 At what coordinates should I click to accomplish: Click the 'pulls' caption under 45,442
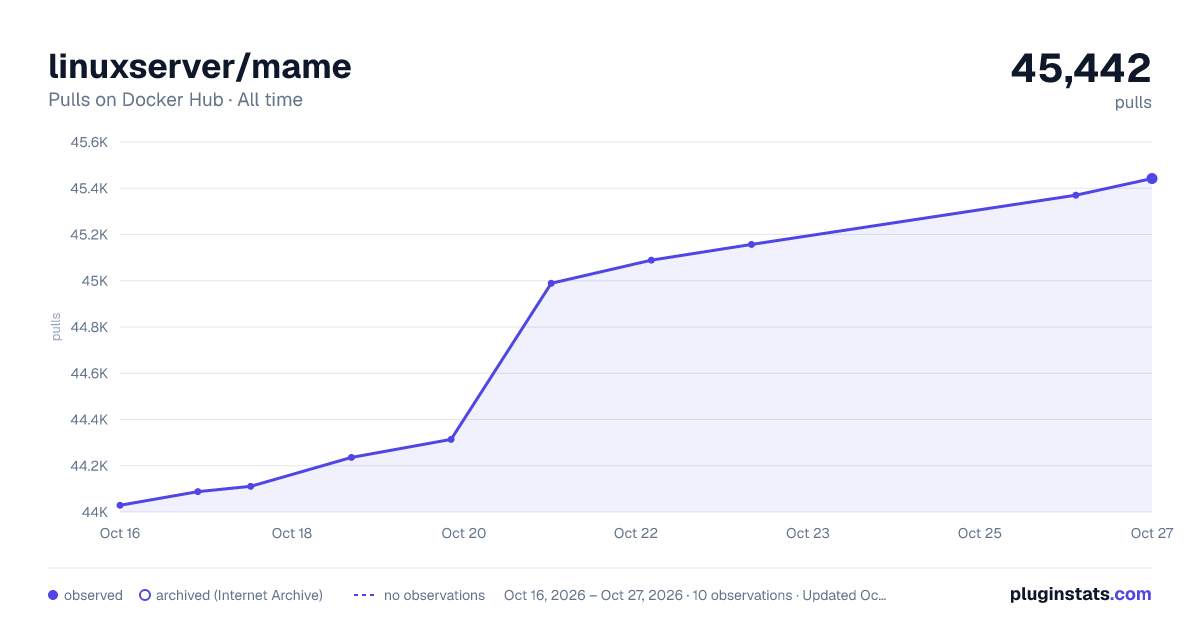(1133, 102)
